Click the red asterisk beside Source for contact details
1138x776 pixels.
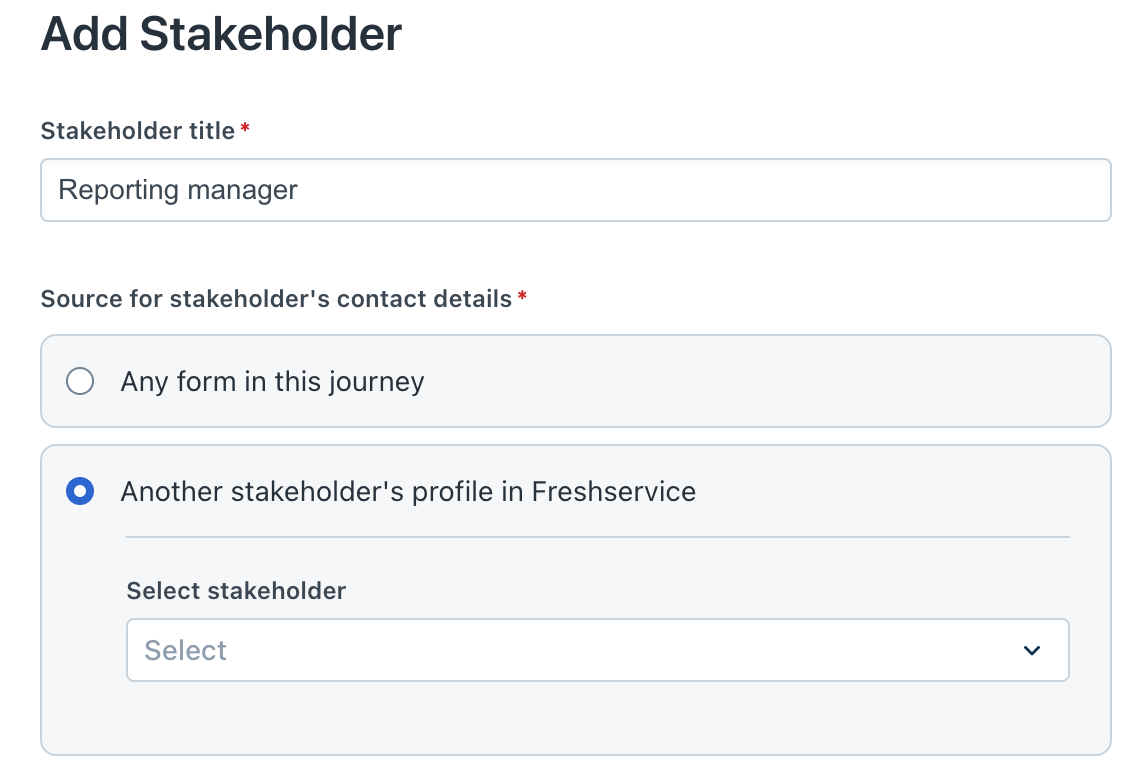point(522,297)
